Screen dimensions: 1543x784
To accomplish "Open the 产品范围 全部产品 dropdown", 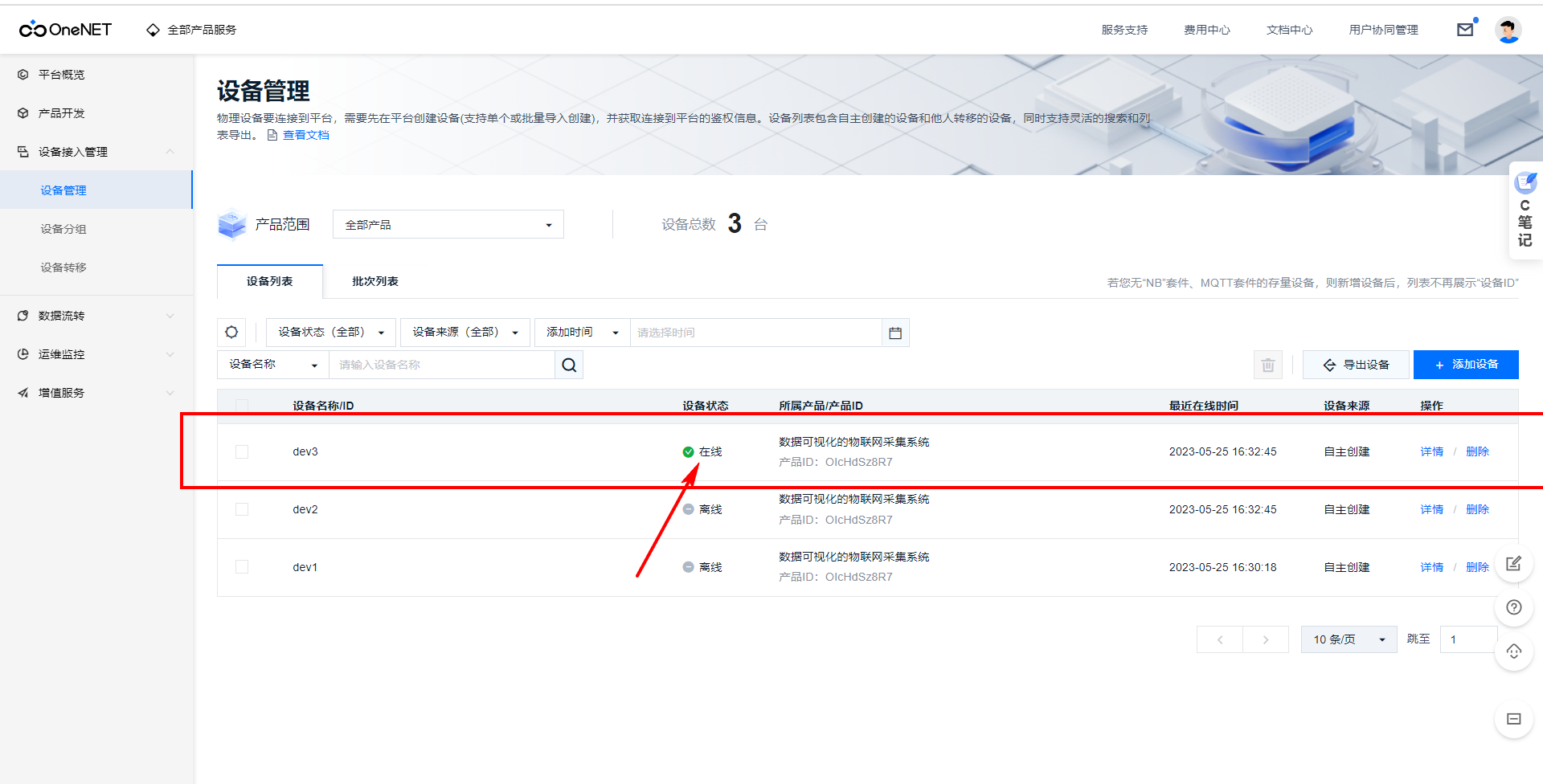I will click(448, 225).
